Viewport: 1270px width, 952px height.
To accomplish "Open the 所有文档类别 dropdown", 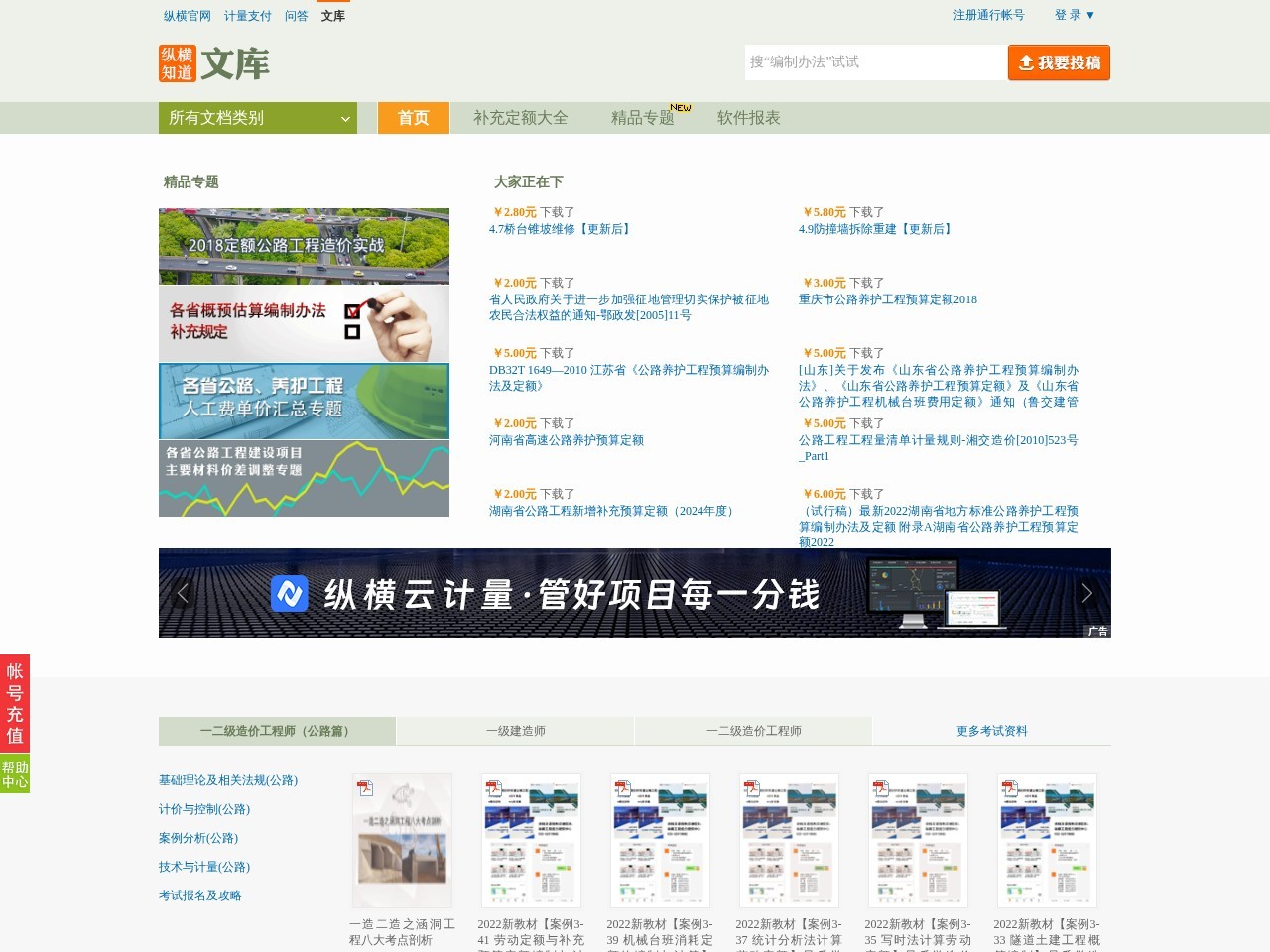I will (x=258, y=118).
